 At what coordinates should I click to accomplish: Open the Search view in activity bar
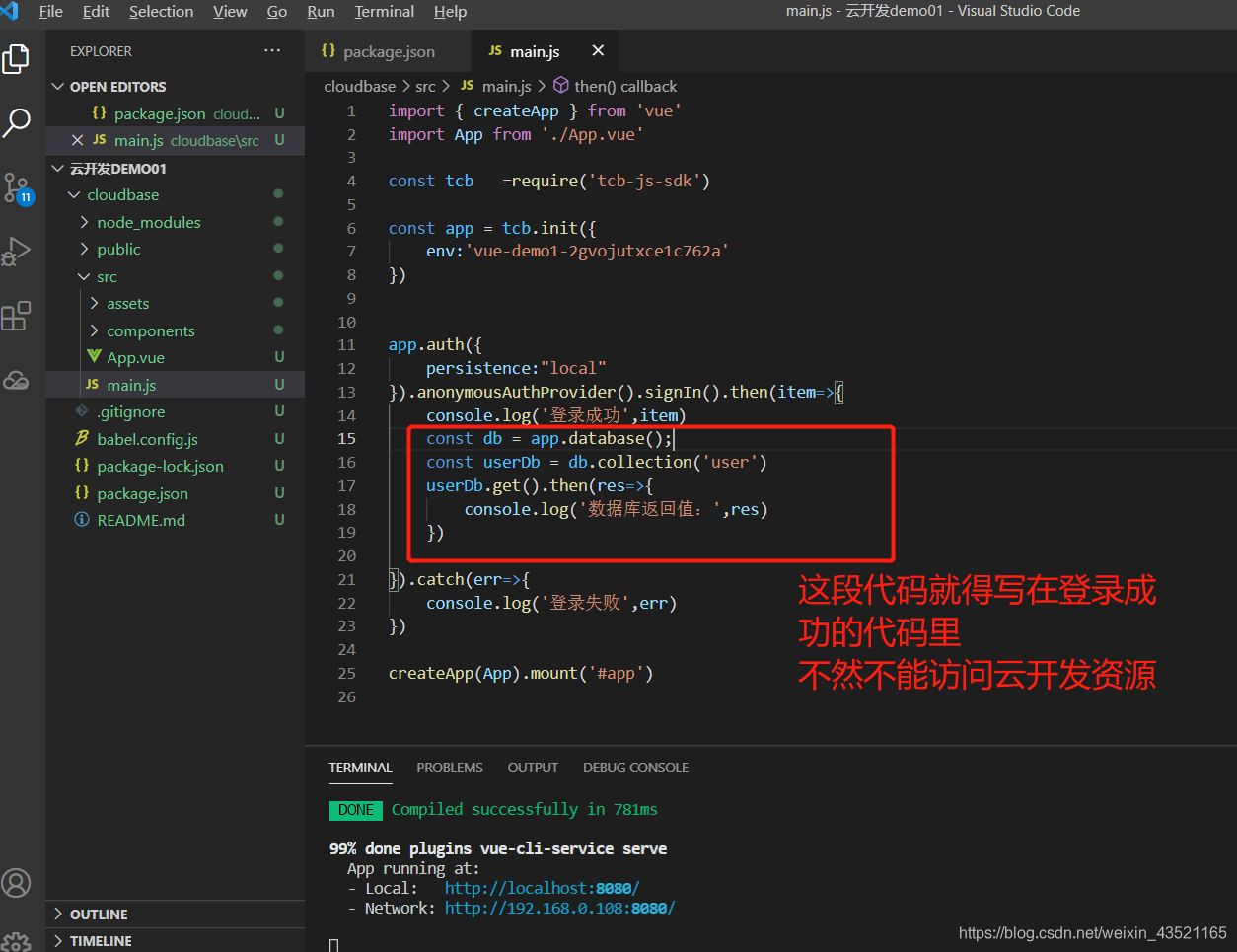coord(17,122)
